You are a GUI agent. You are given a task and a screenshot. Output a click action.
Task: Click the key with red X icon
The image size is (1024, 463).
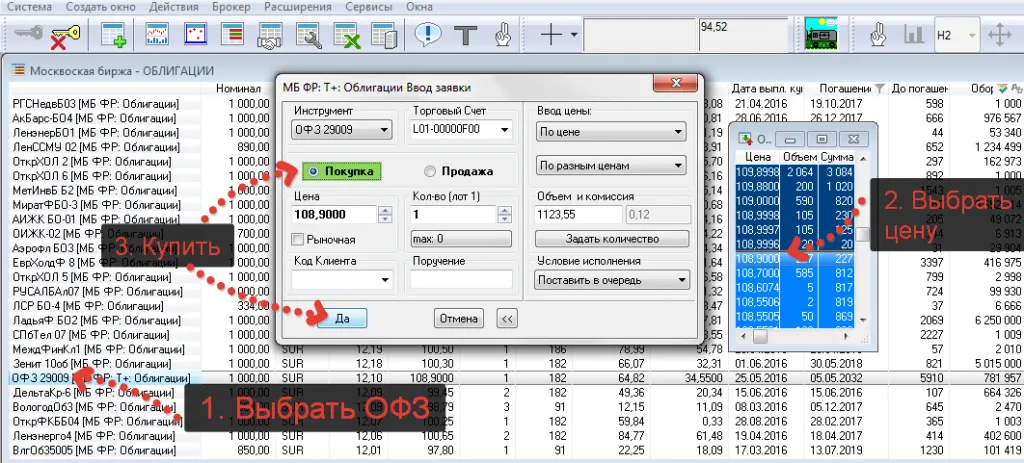point(64,36)
